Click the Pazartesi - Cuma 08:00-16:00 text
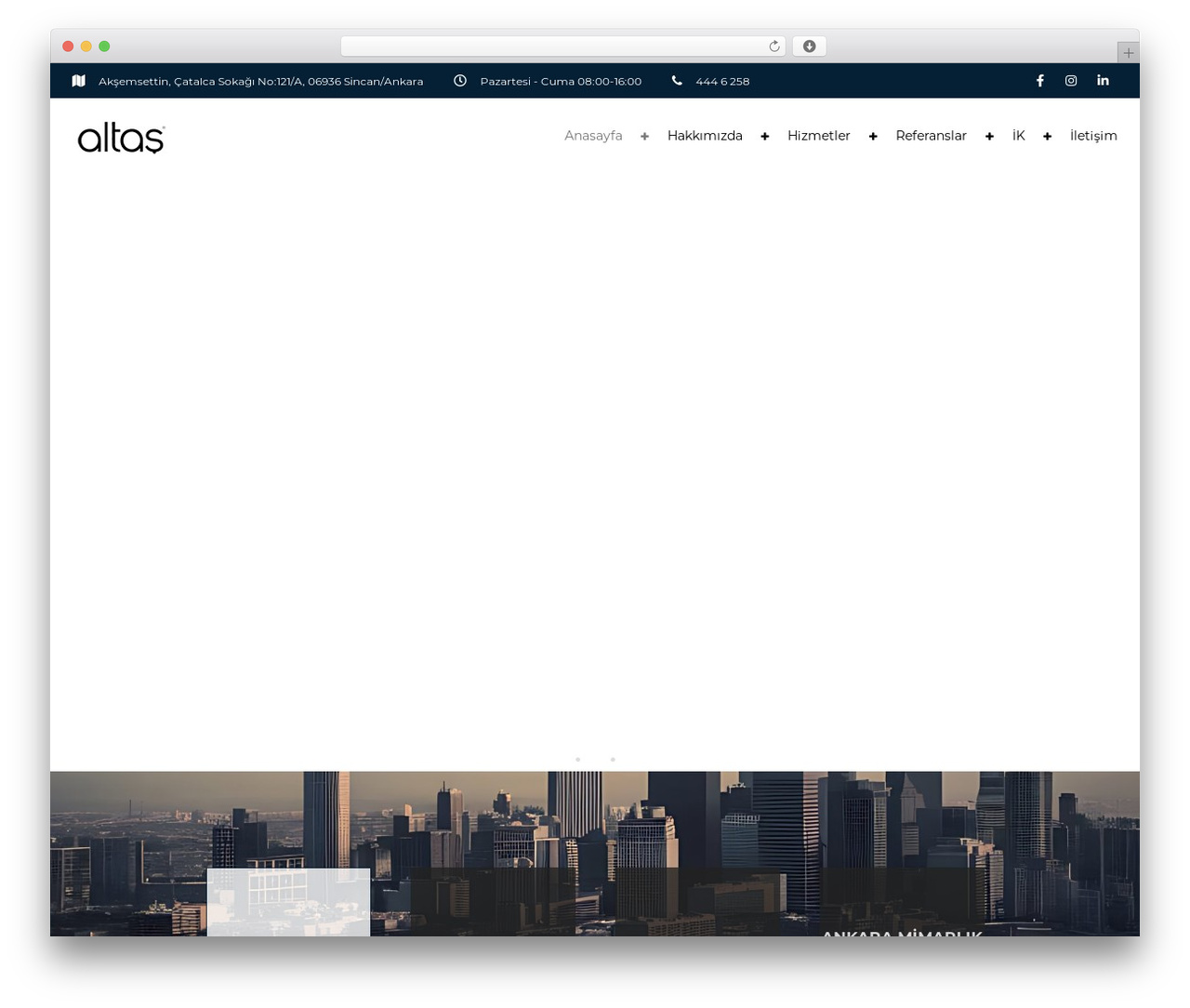The height and width of the screenshot is (1008, 1190). tap(561, 82)
